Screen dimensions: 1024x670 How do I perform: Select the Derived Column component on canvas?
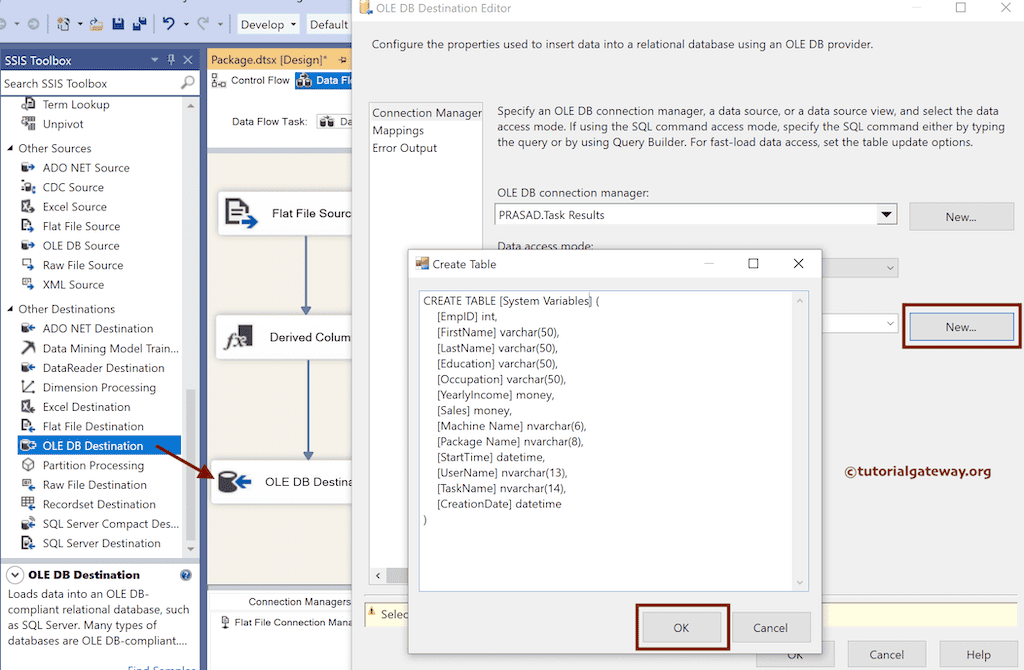(284, 337)
